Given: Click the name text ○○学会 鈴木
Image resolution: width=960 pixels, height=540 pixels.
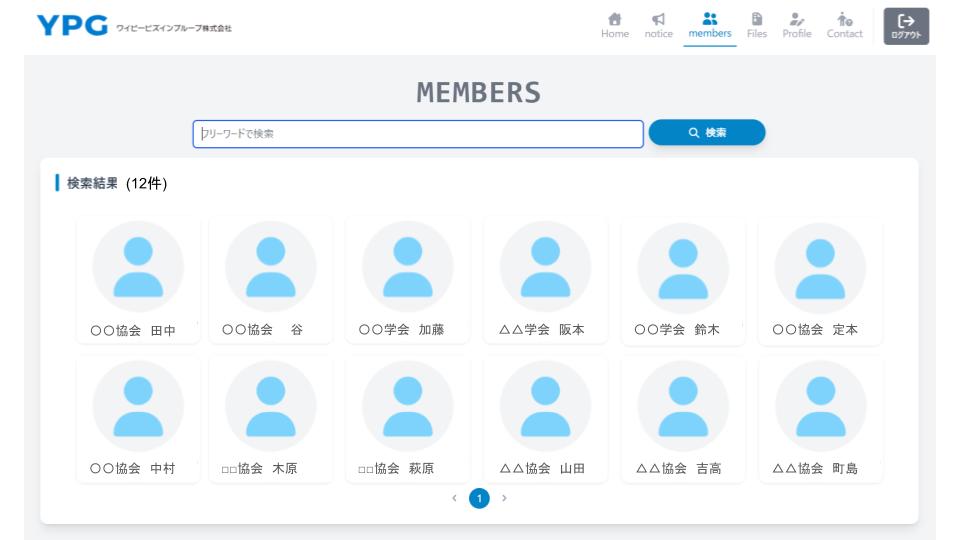Looking at the screenshot, I should tap(677, 329).
